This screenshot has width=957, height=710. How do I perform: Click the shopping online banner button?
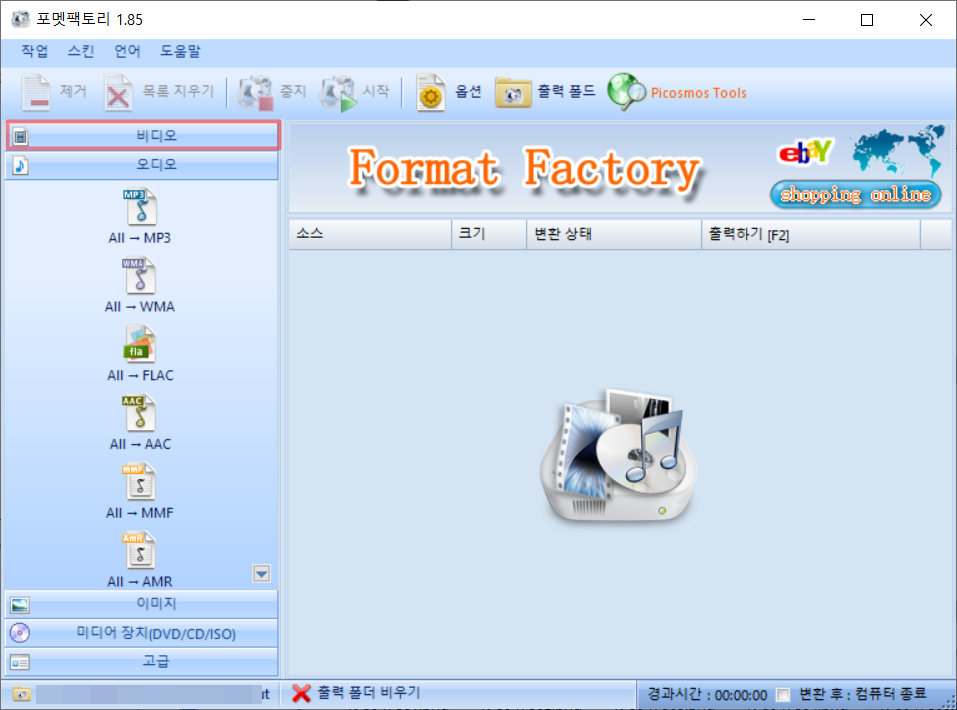856,195
